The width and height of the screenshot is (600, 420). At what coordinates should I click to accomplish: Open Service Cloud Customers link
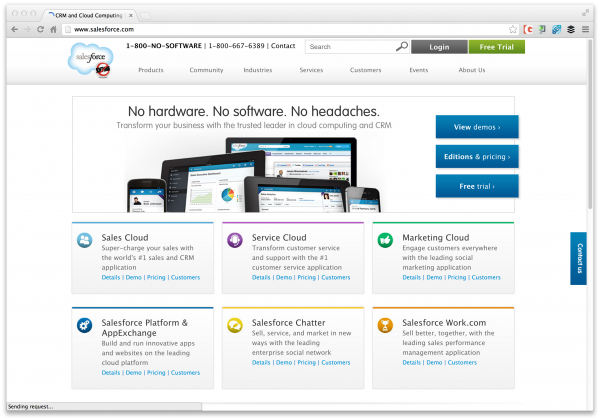(x=336, y=277)
